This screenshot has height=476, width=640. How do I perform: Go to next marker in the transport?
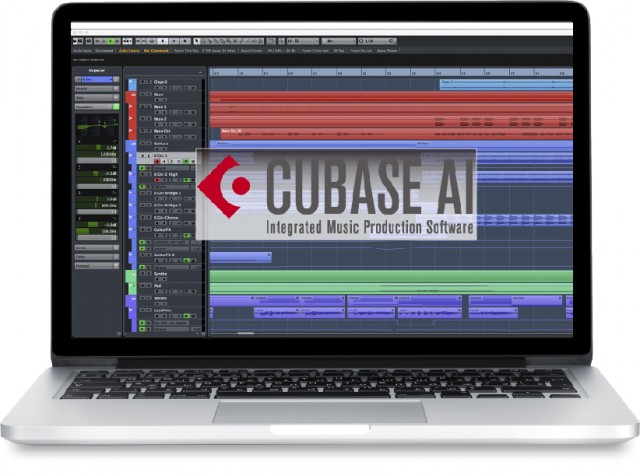(x=144, y=41)
